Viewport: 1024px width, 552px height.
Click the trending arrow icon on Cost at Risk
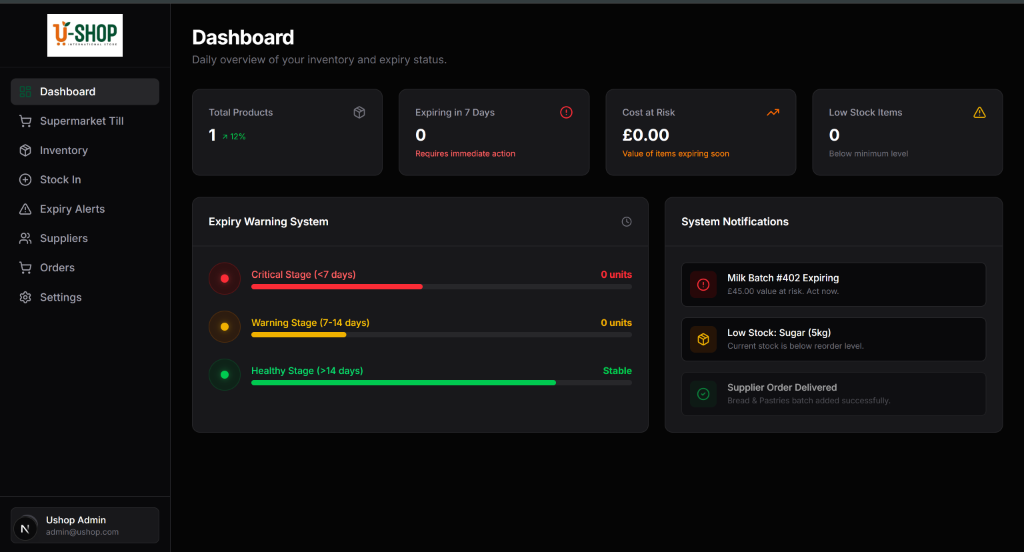[x=773, y=113]
